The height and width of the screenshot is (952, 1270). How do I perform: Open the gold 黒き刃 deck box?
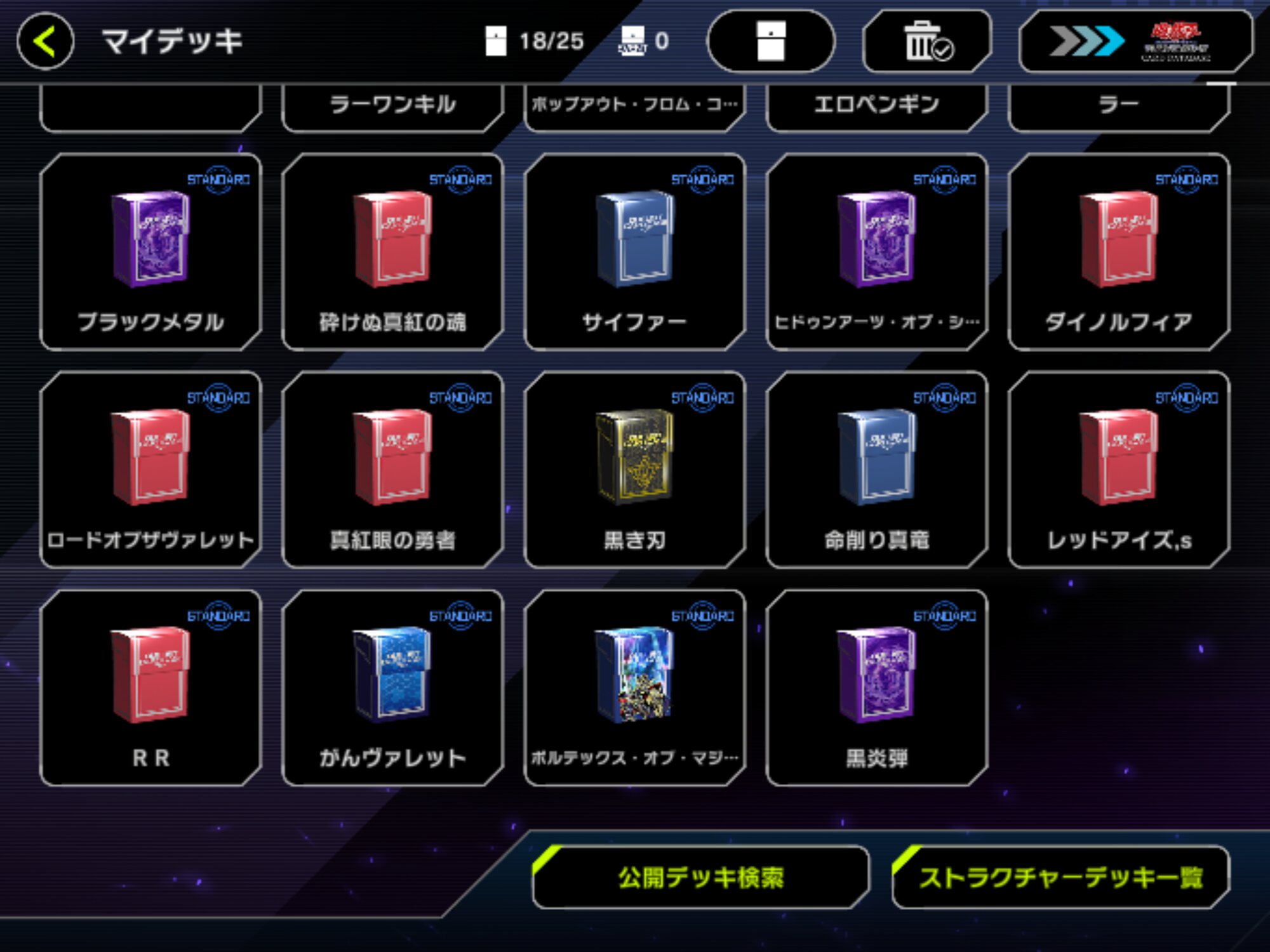pyautogui.click(x=634, y=470)
